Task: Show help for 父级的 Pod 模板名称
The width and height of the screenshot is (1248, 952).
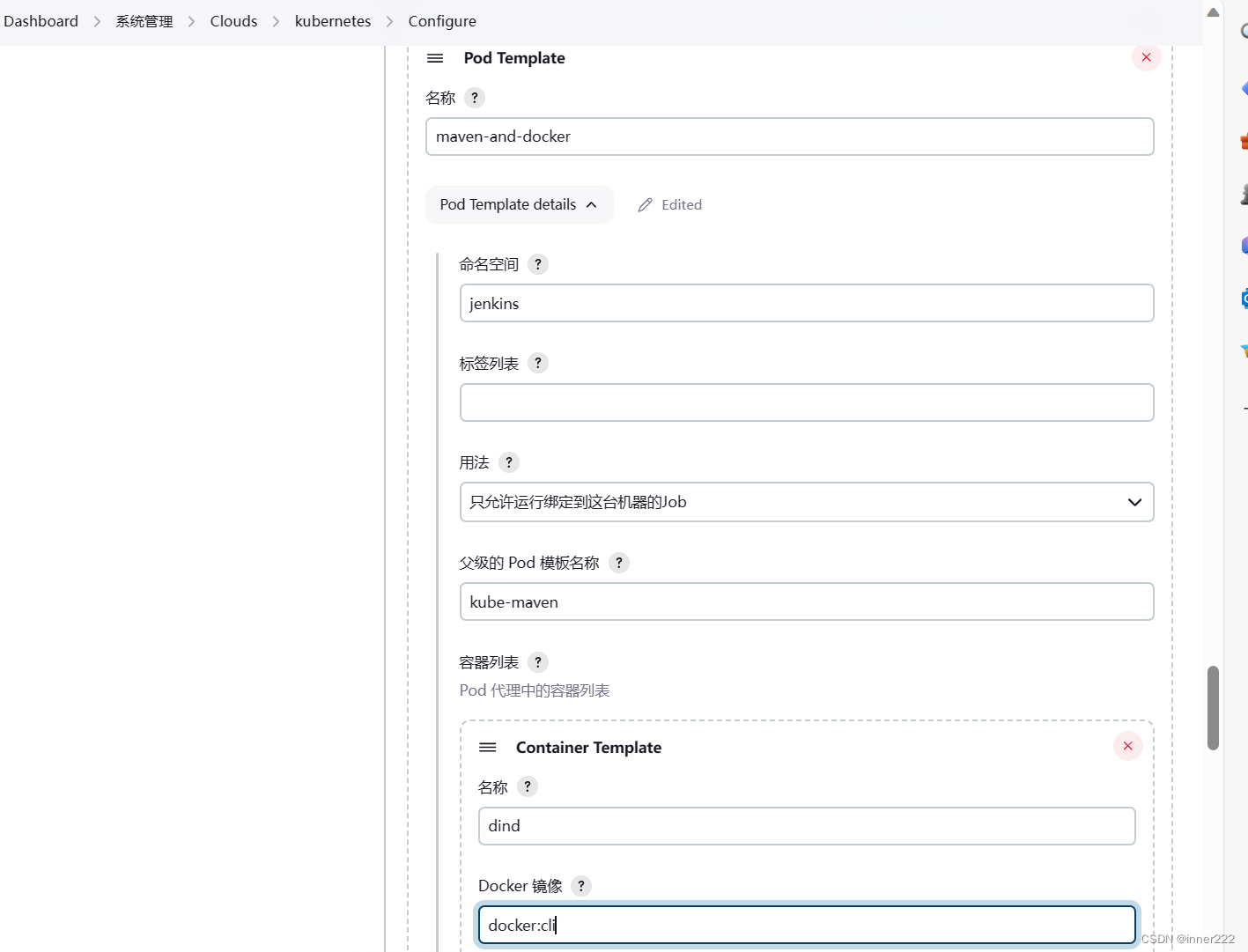Action: [619, 563]
